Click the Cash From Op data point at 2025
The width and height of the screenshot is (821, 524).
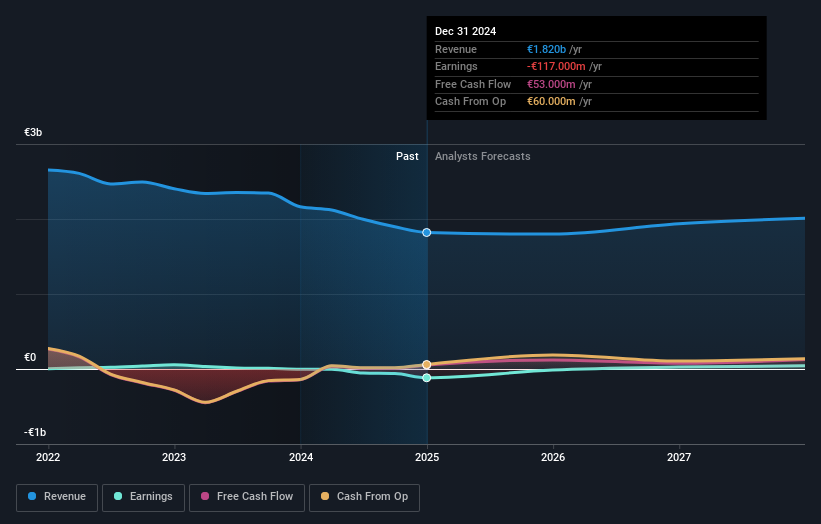pyautogui.click(x=427, y=364)
